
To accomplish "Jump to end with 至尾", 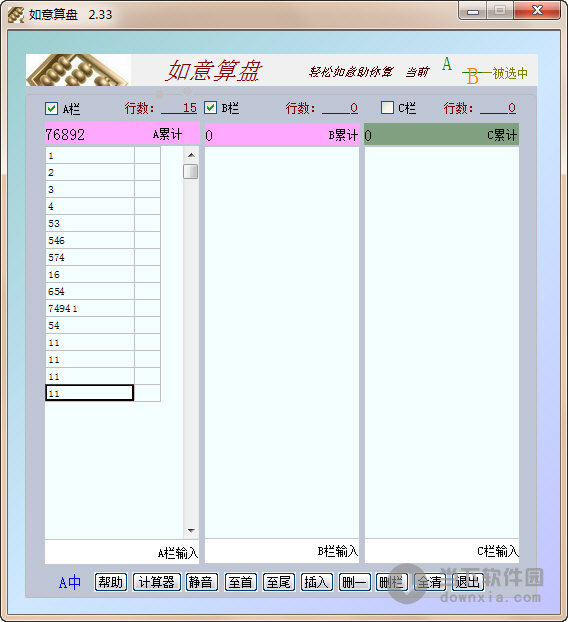I will pos(278,582).
